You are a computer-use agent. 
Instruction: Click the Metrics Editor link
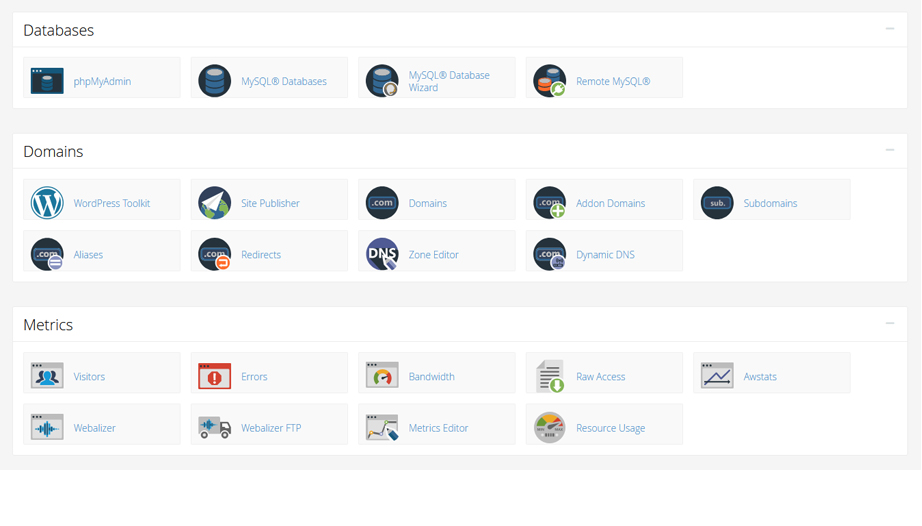point(438,428)
